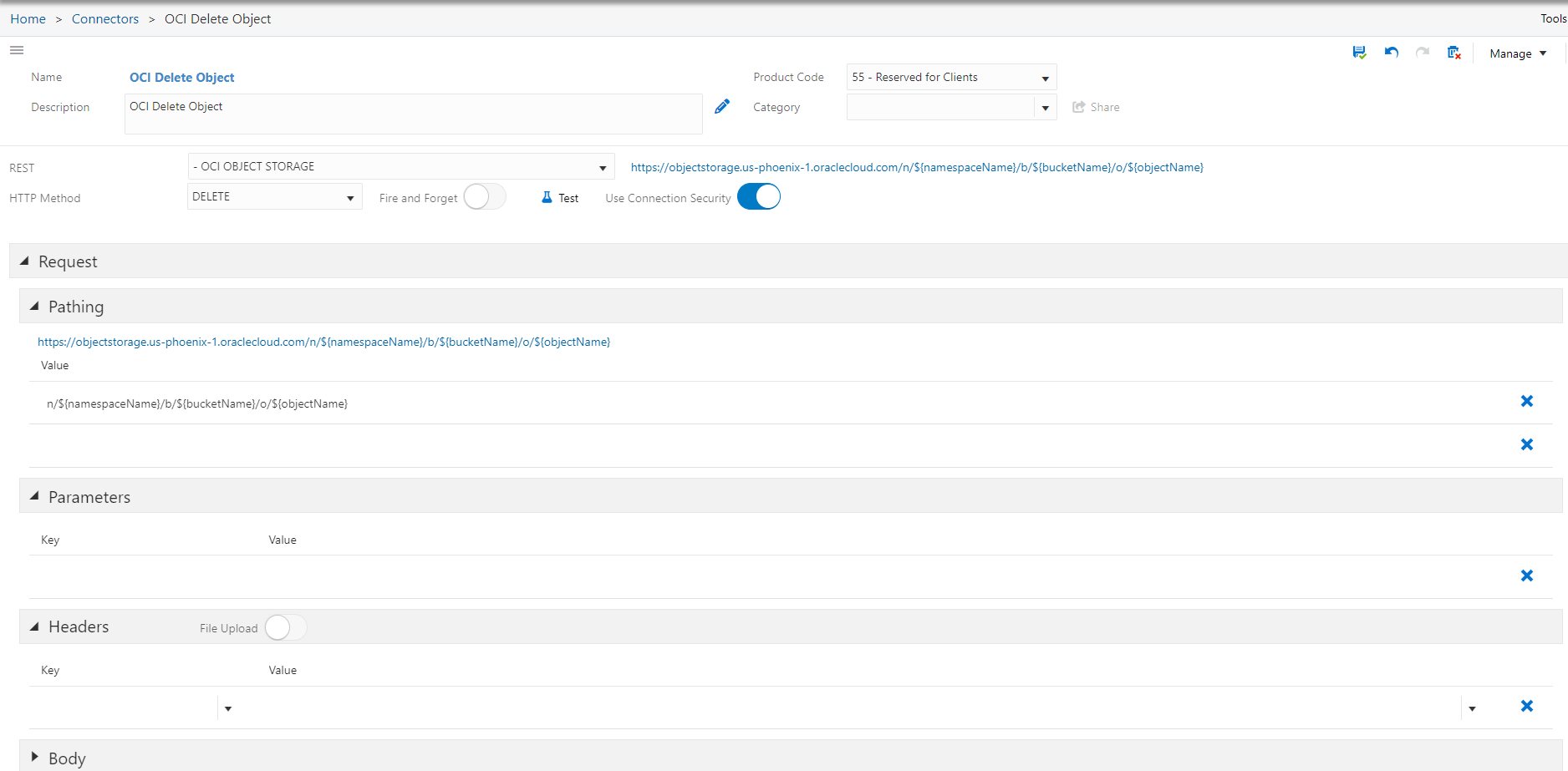Open the header Key dropdown arrow
Viewport: 1568px width, 771px height.
tap(227, 708)
